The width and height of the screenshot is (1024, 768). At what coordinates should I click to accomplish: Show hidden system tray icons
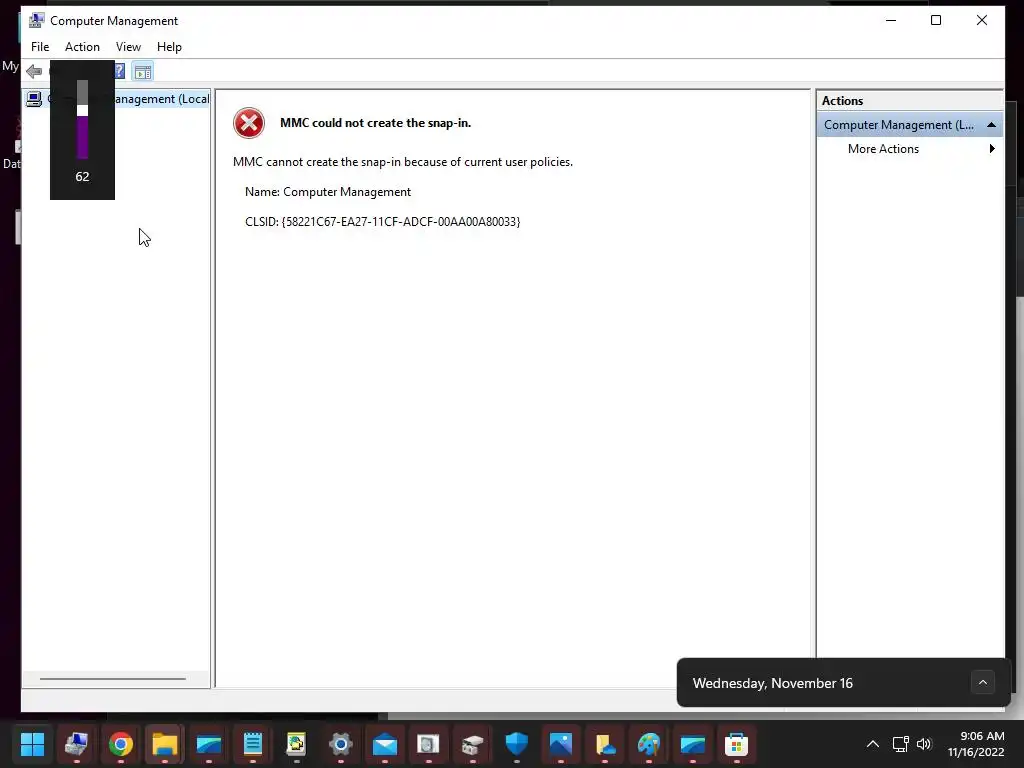(x=872, y=744)
